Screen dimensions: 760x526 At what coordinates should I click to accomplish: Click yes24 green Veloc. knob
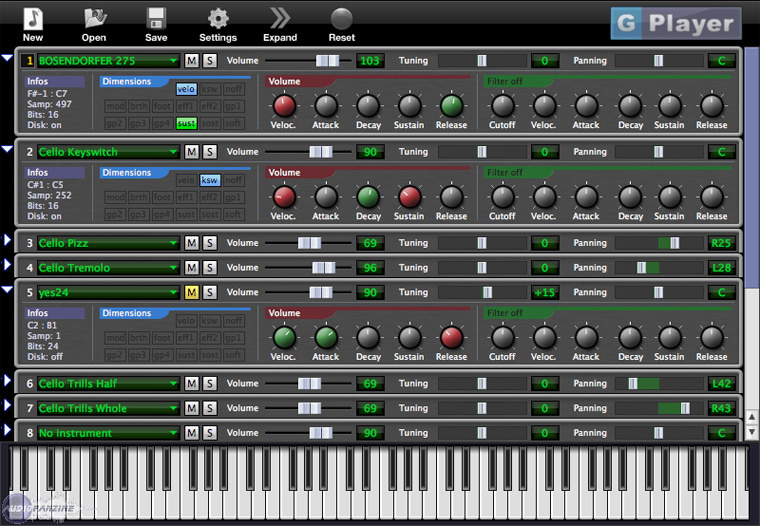[x=284, y=337]
